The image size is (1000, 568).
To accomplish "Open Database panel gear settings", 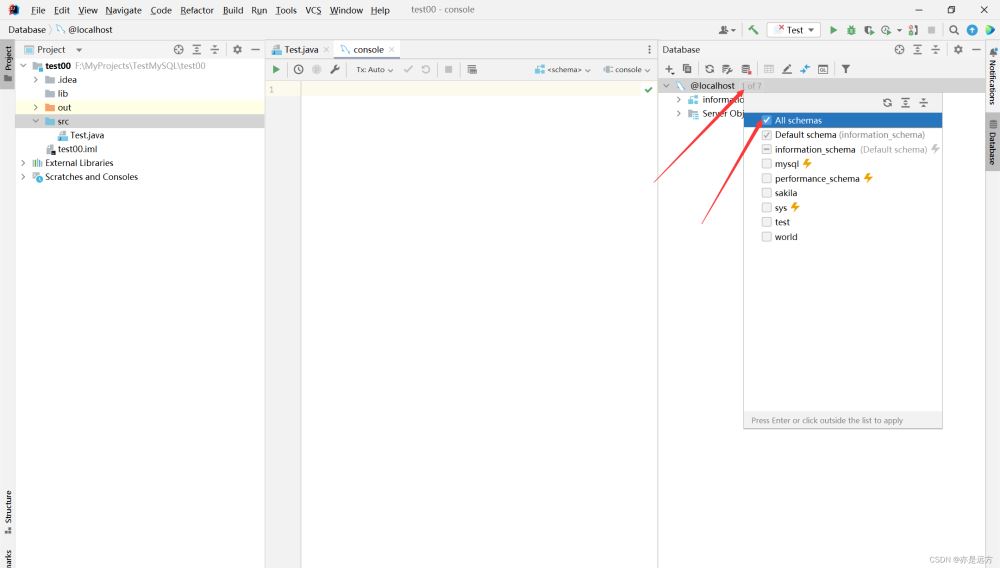I will click(958, 49).
